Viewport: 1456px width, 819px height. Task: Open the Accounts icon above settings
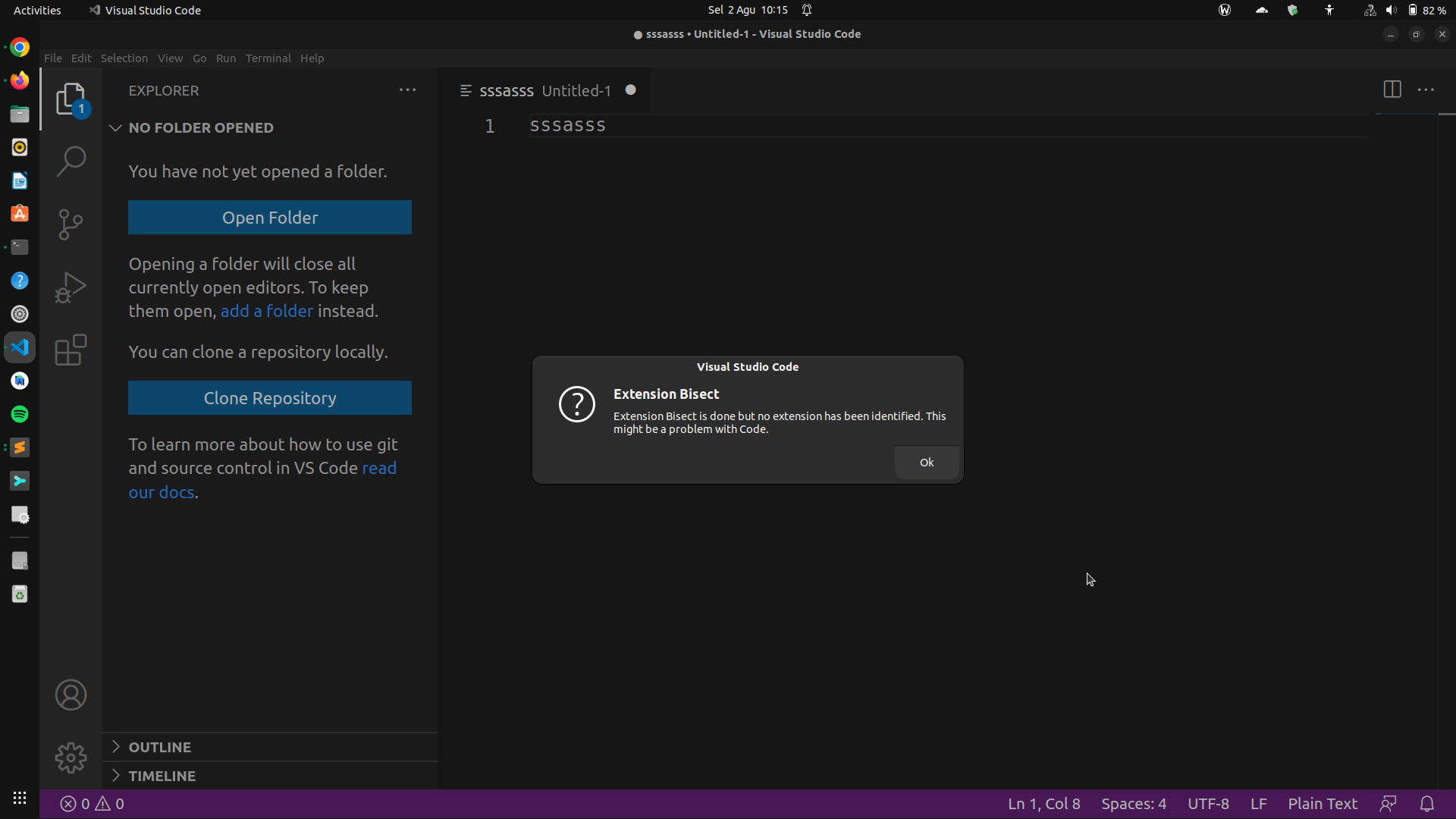click(70, 695)
